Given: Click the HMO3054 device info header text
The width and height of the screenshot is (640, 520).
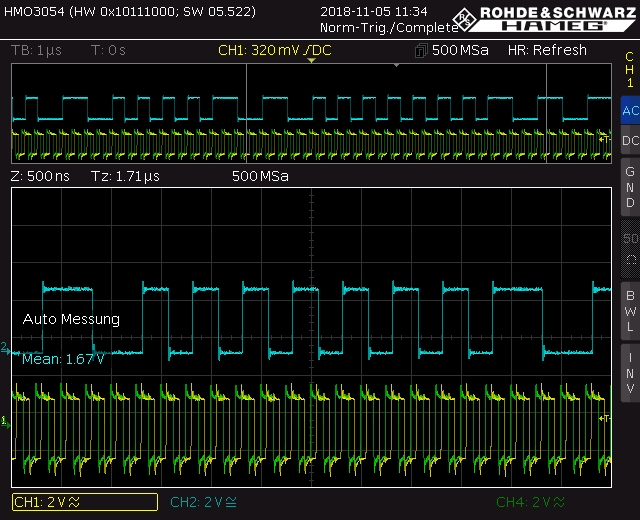Looking at the screenshot, I should coord(130,11).
